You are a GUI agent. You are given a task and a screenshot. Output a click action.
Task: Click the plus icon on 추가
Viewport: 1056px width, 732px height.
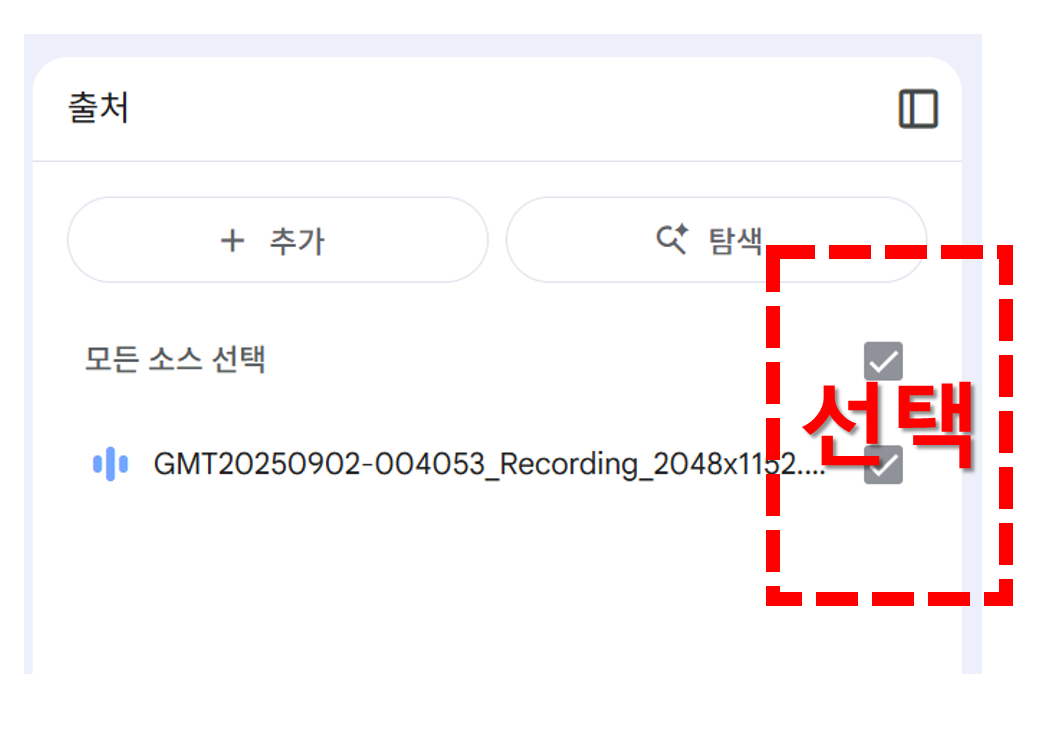click(x=232, y=240)
